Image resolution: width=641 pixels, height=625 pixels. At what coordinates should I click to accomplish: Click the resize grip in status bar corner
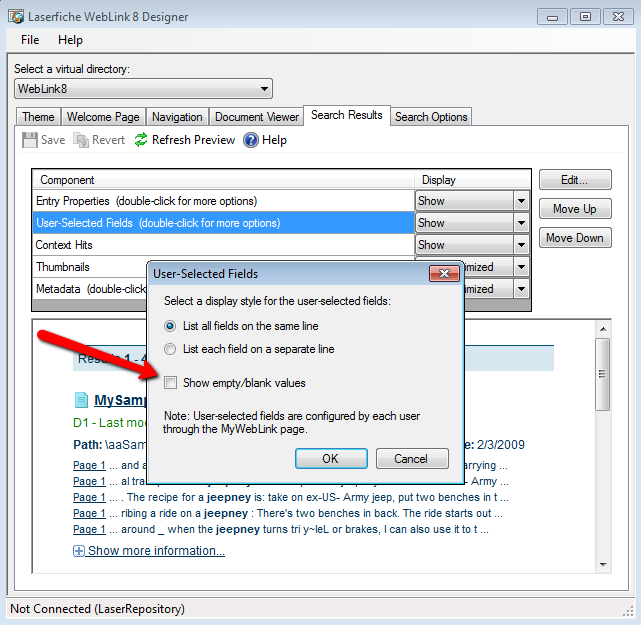click(x=628, y=612)
